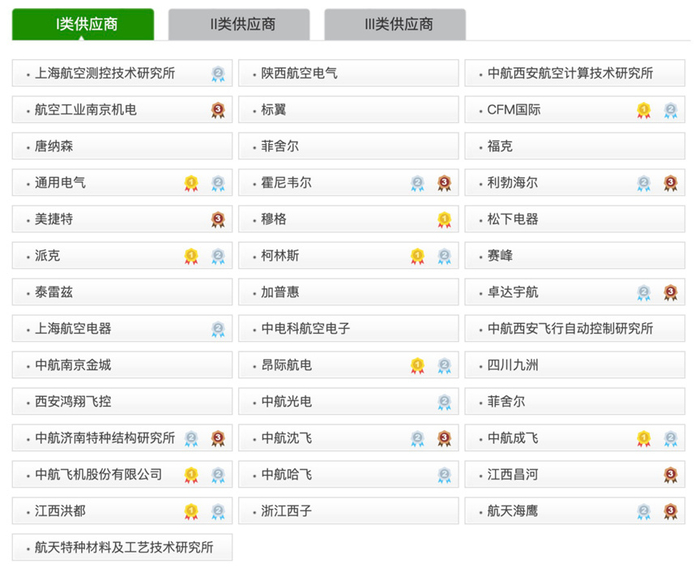Click bronze medal on 美捷特 row
Viewport: 700px width, 580px height.
point(217,219)
